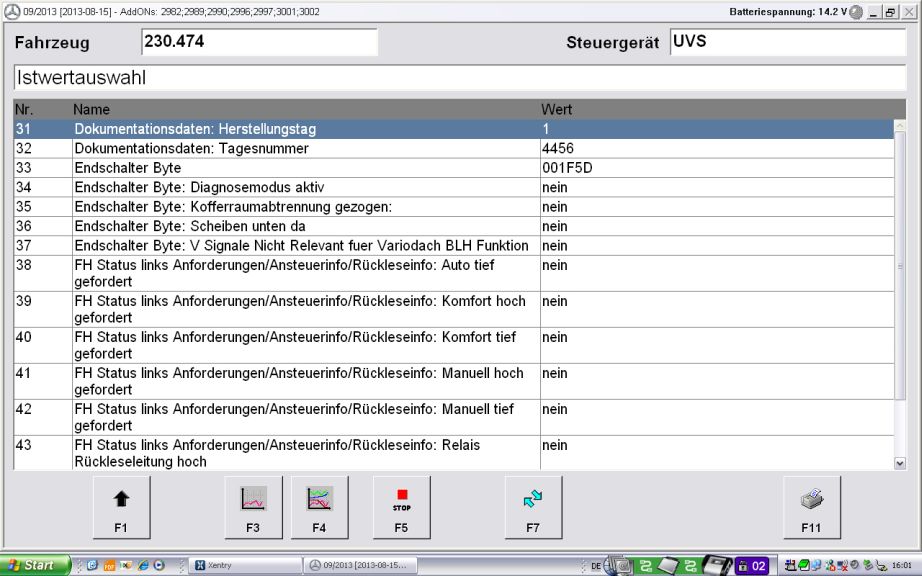Click the Fahrzeug field showing 230.474
The width and height of the screenshot is (922, 576).
[259, 42]
